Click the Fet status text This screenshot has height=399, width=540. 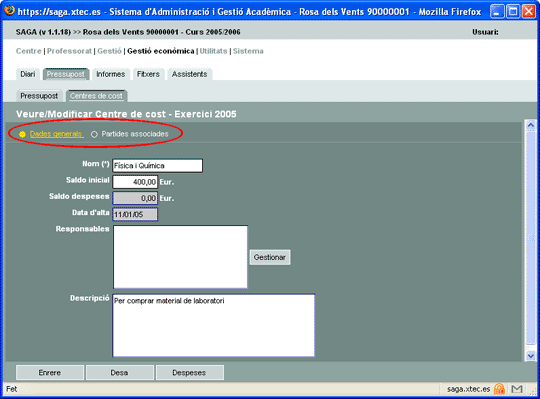click(x=11, y=389)
